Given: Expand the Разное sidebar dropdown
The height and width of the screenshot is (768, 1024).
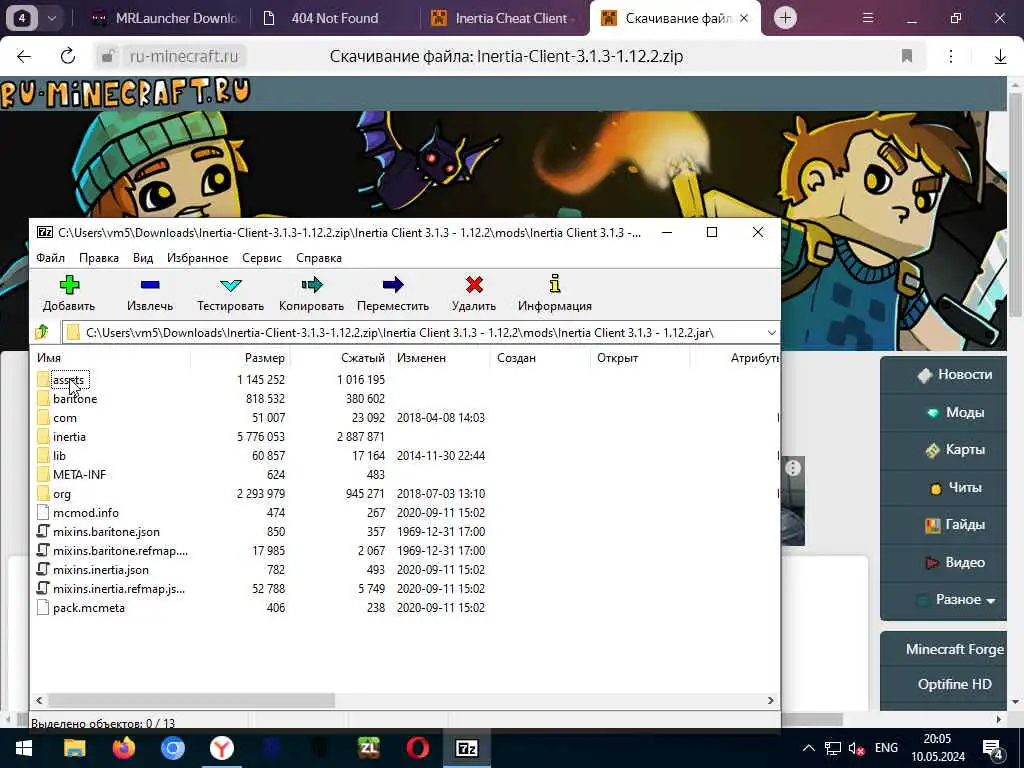Looking at the screenshot, I should coord(965,600).
